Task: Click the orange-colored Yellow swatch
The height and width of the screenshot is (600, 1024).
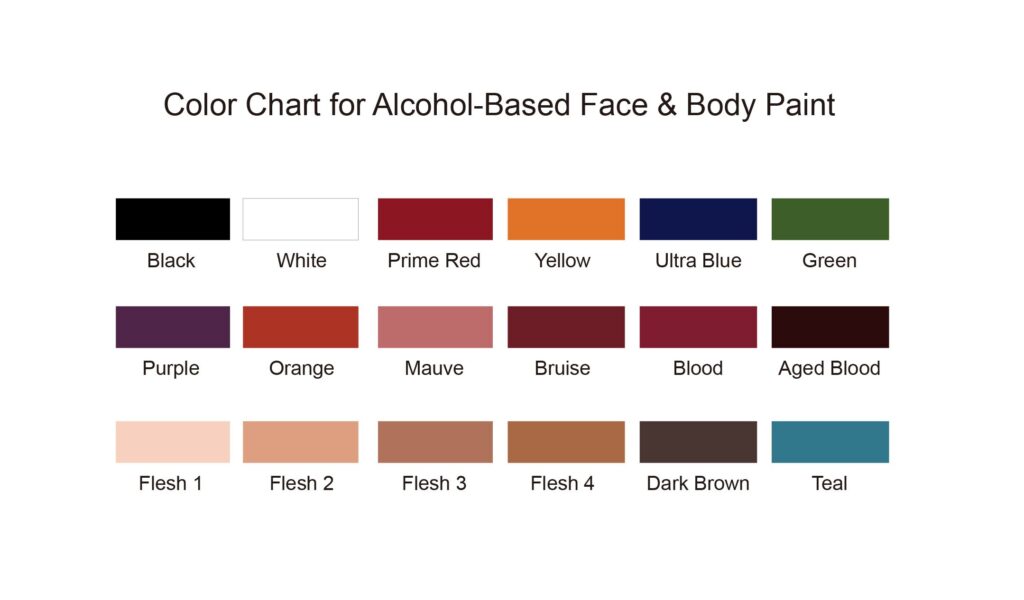Action: (566, 219)
